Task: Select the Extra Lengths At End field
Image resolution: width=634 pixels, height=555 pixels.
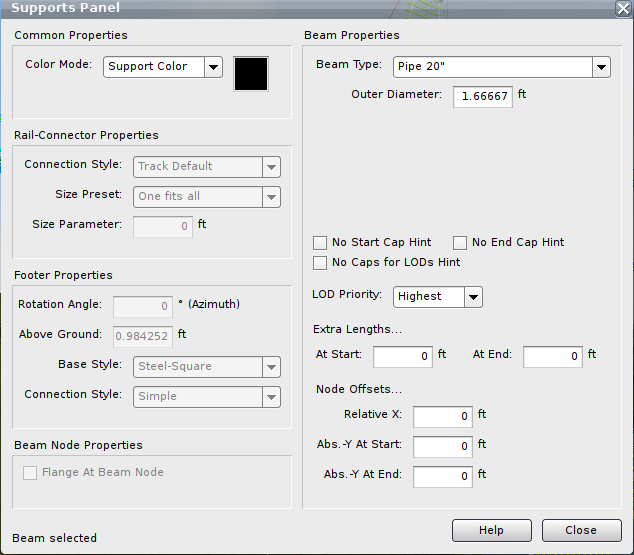Action: [x=553, y=356]
